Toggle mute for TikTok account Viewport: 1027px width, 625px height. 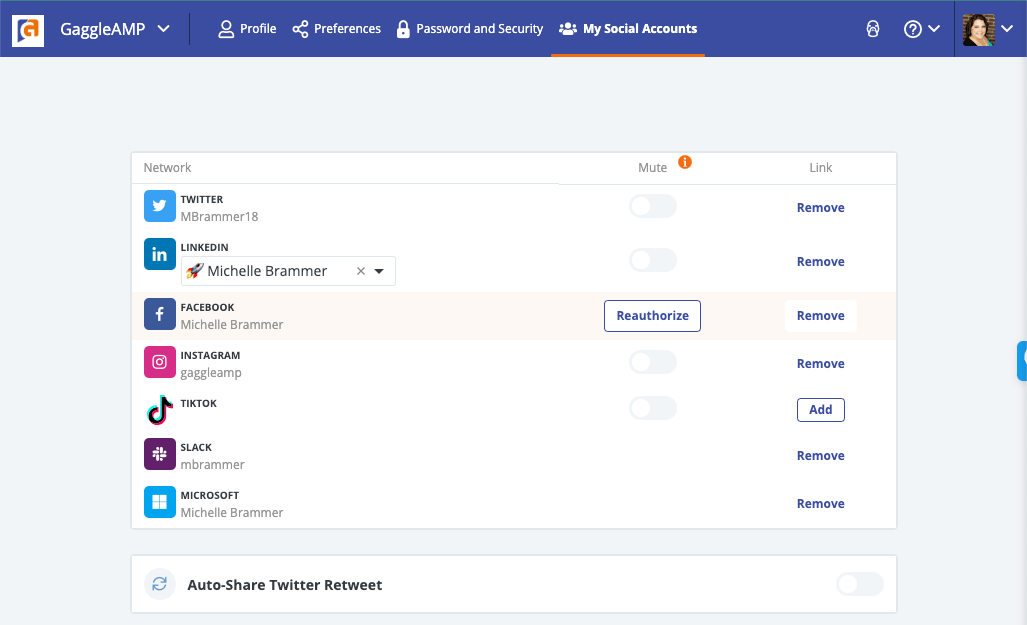pos(653,408)
